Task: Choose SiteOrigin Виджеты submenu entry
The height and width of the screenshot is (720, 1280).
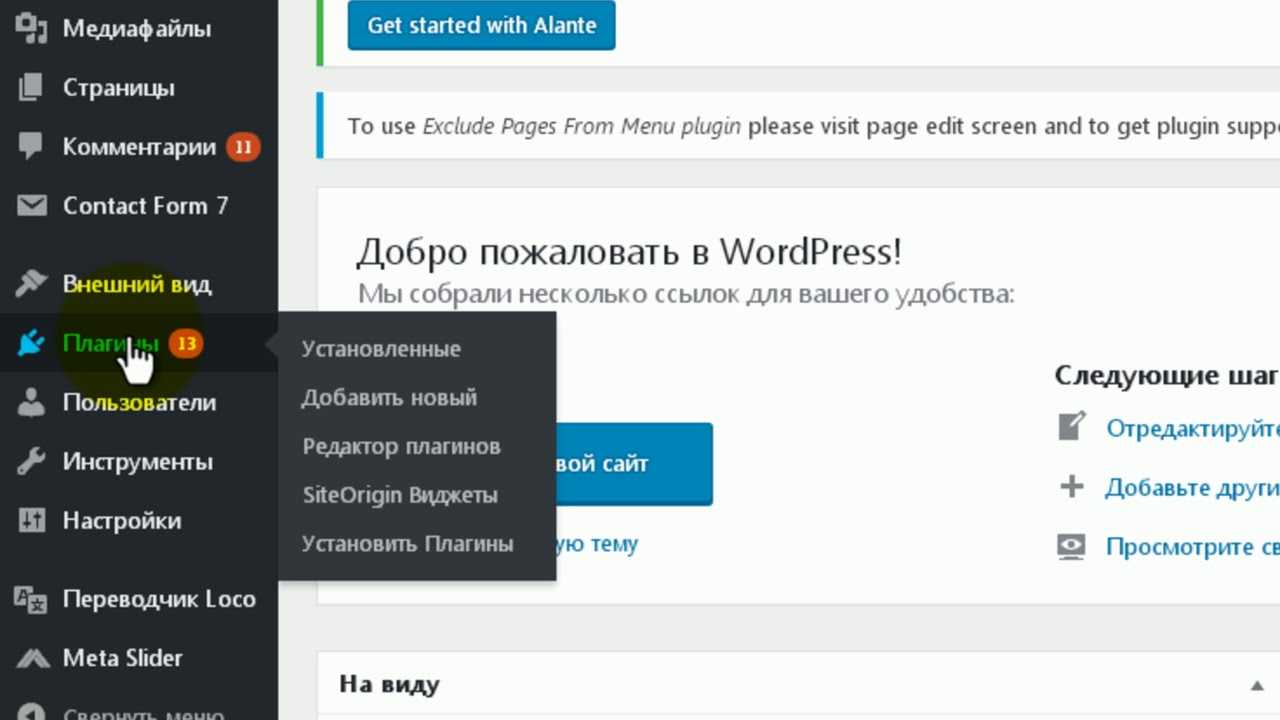Action: coord(399,496)
